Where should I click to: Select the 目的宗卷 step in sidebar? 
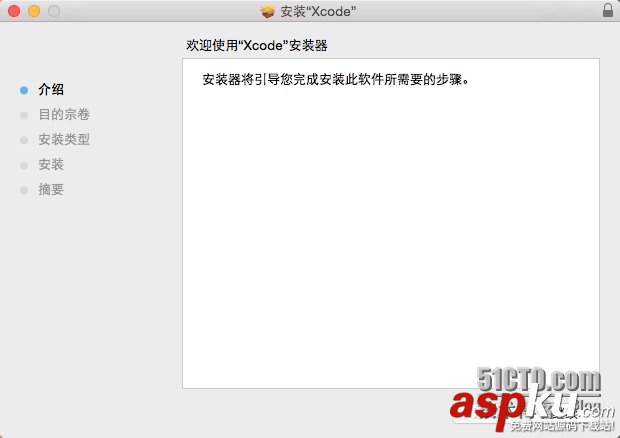point(64,115)
